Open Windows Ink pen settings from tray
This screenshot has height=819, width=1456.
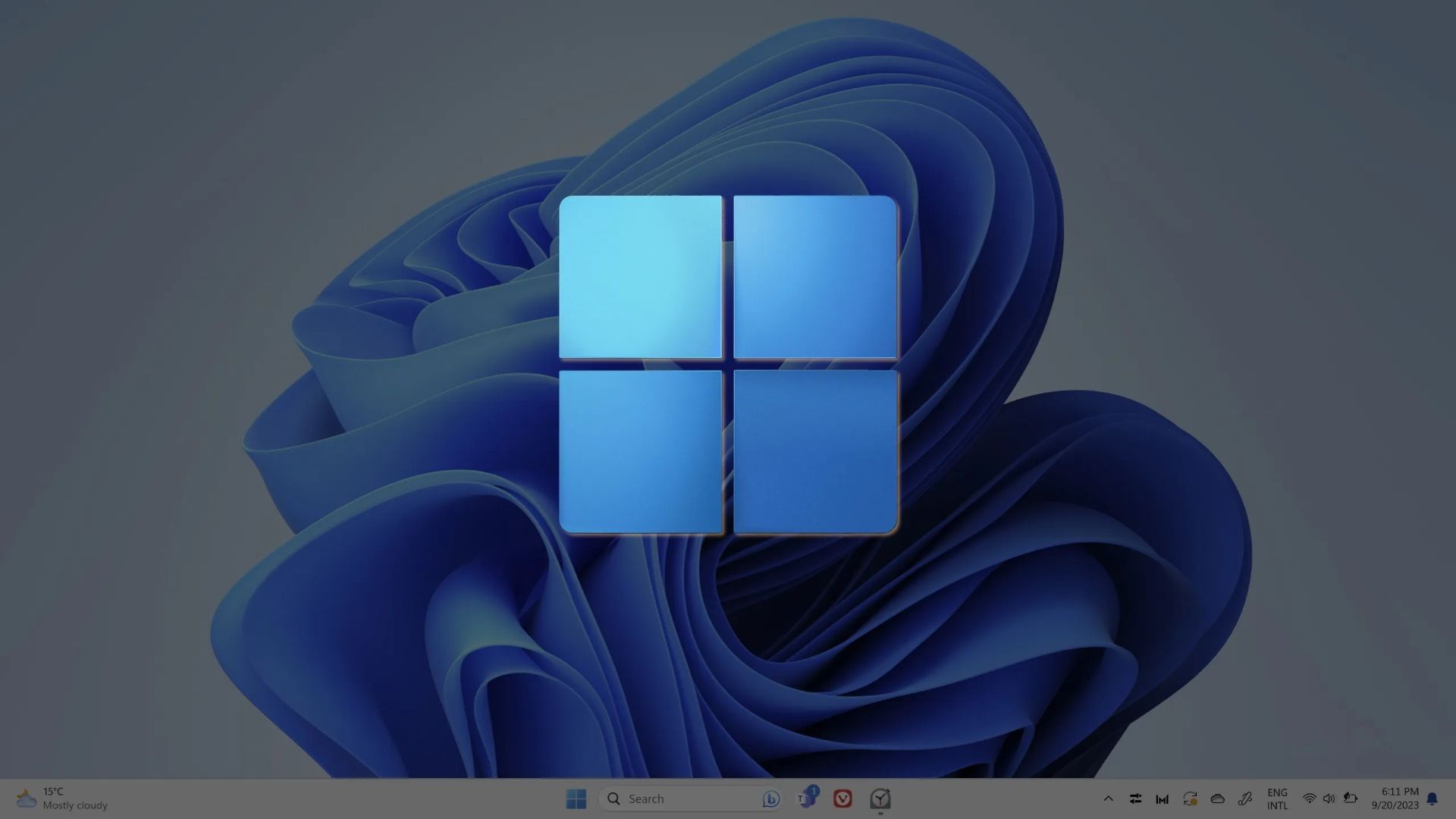(x=1244, y=799)
